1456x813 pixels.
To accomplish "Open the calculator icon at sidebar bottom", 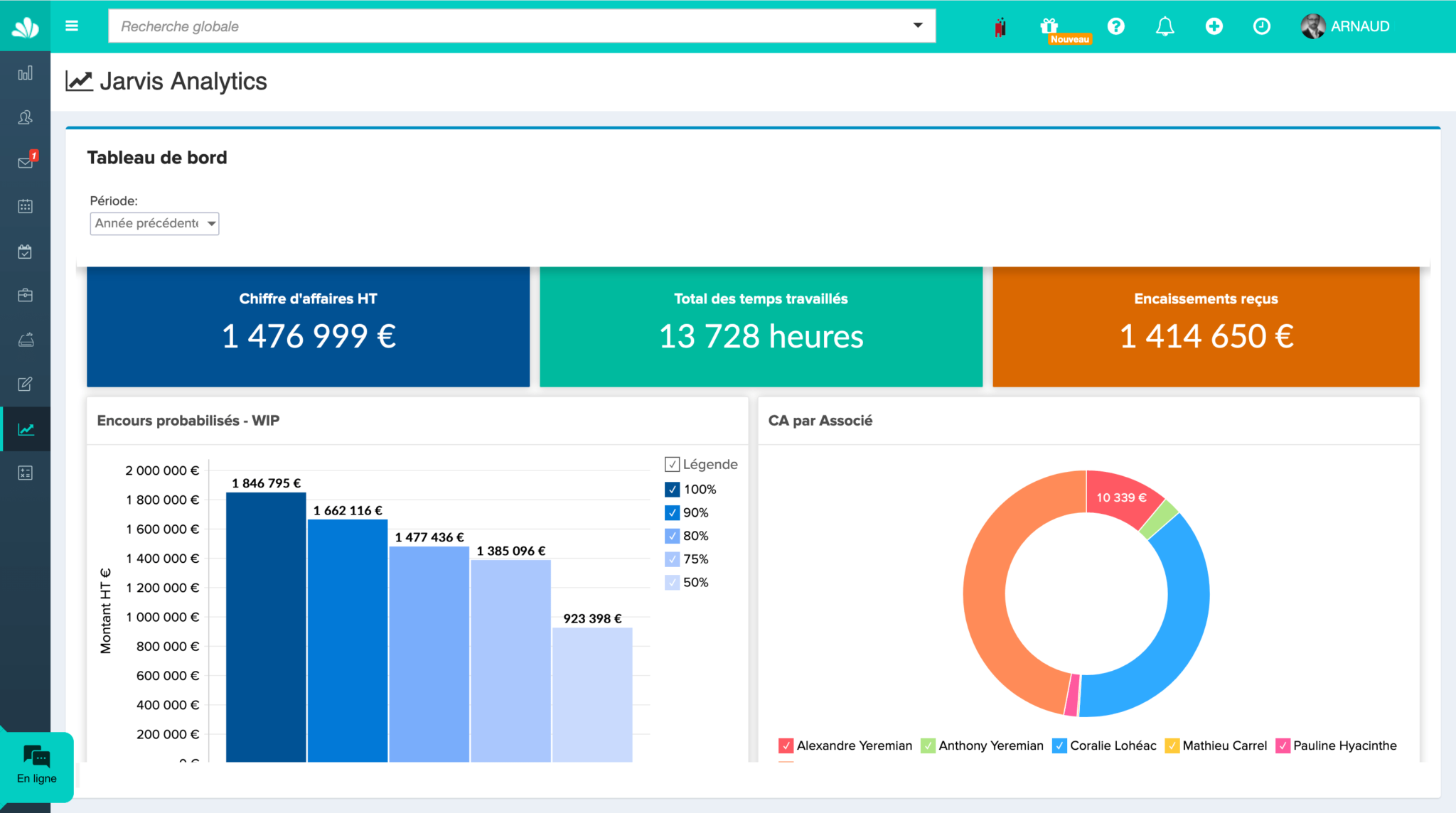I will [x=26, y=472].
